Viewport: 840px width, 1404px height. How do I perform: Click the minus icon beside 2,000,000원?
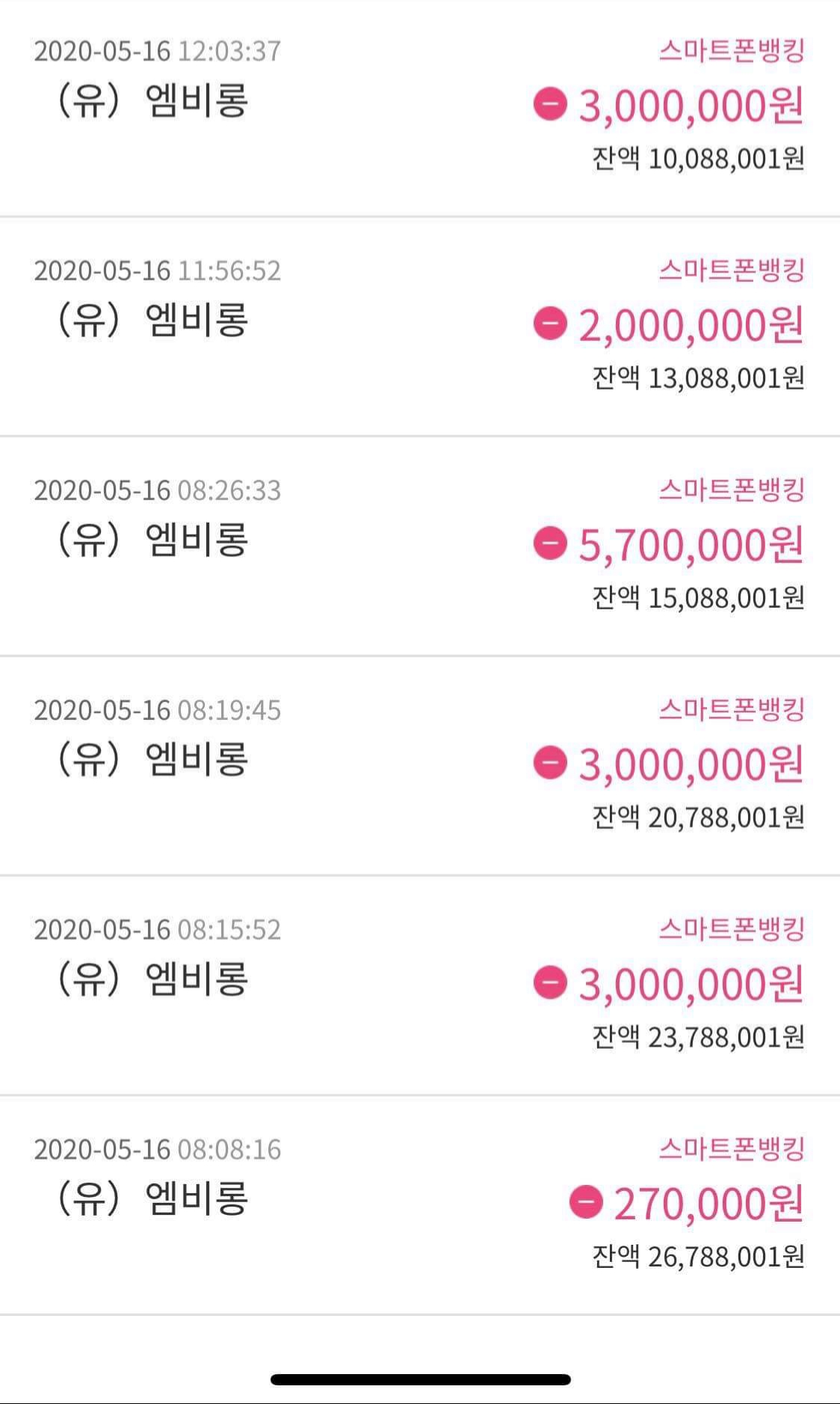(x=550, y=324)
